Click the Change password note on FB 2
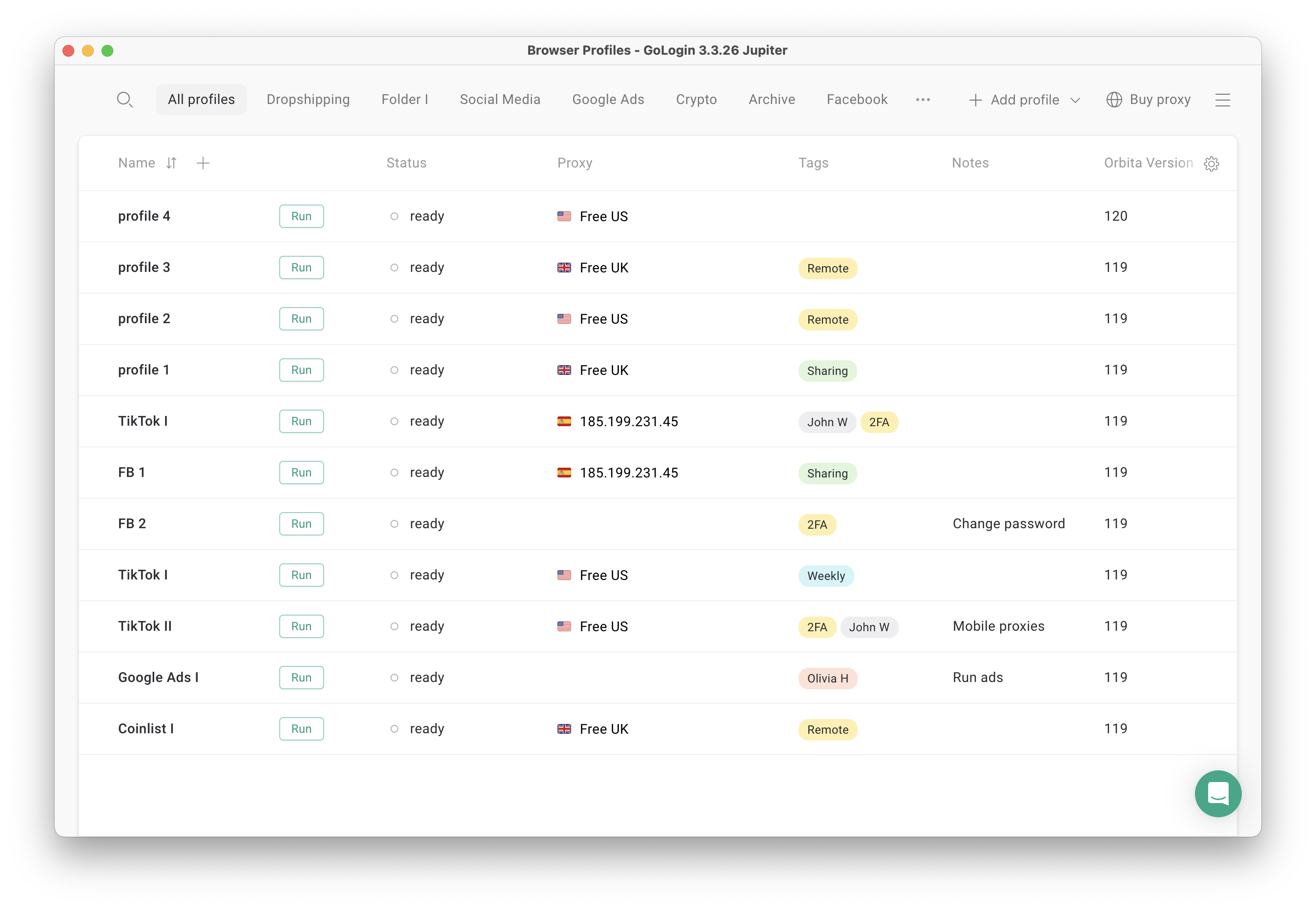This screenshot has width=1316, height=909. [1008, 523]
